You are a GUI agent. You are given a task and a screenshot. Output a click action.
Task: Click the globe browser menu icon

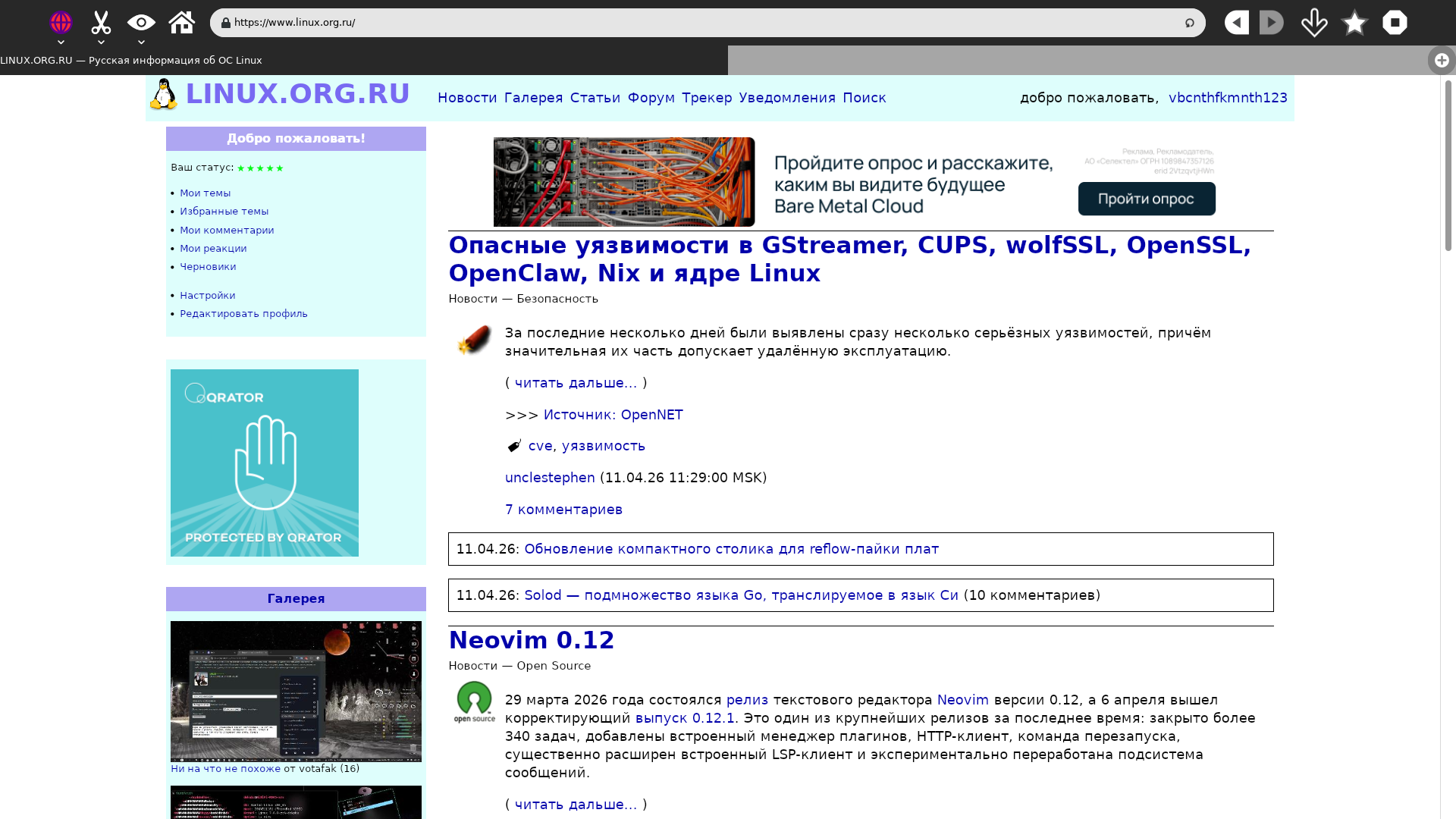[61, 22]
